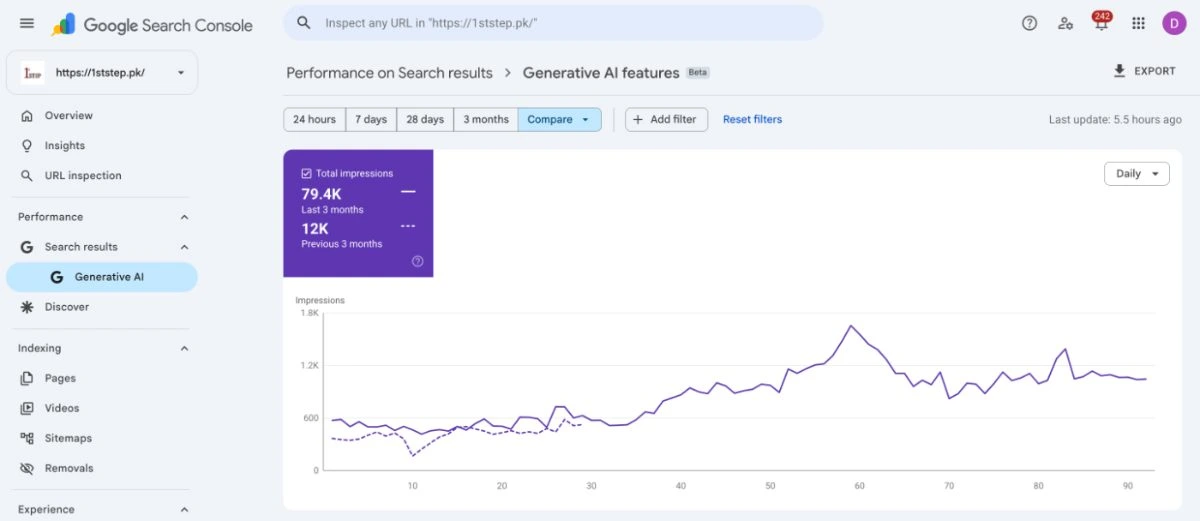The width and height of the screenshot is (1200, 521).
Task: Open users and permissions icon
Action: tap(1066, 23)
